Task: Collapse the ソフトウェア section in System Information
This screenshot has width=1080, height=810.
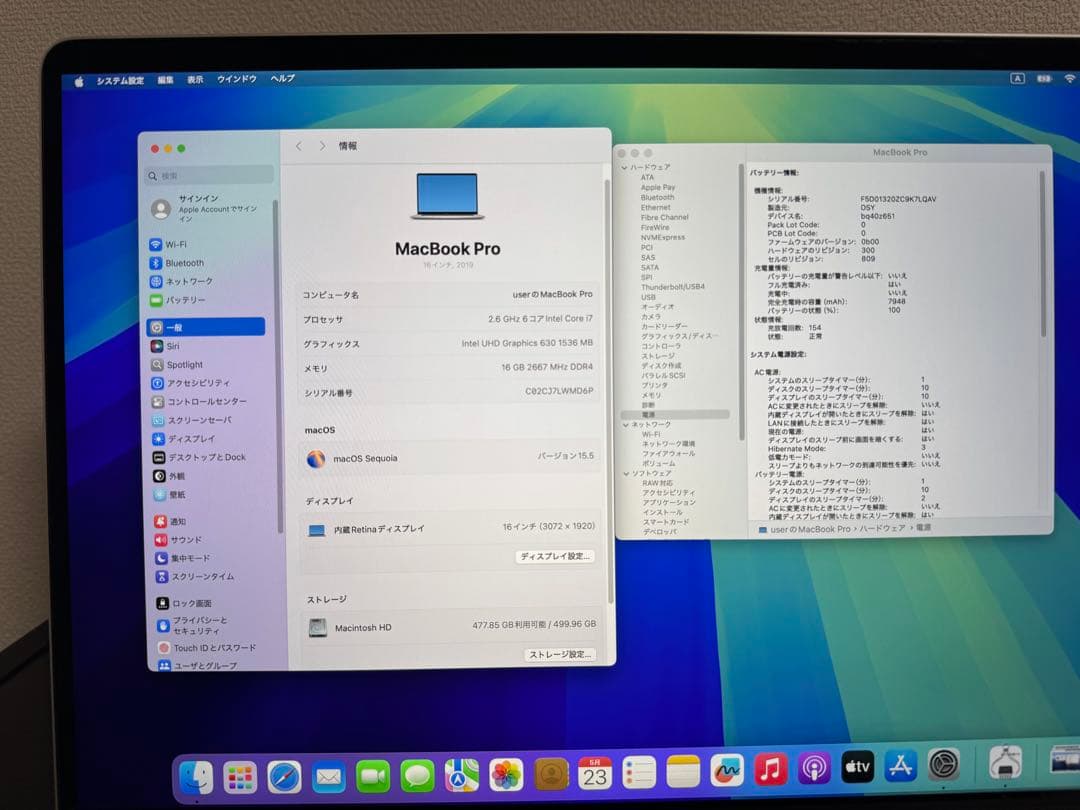Action: pos(626,474)
